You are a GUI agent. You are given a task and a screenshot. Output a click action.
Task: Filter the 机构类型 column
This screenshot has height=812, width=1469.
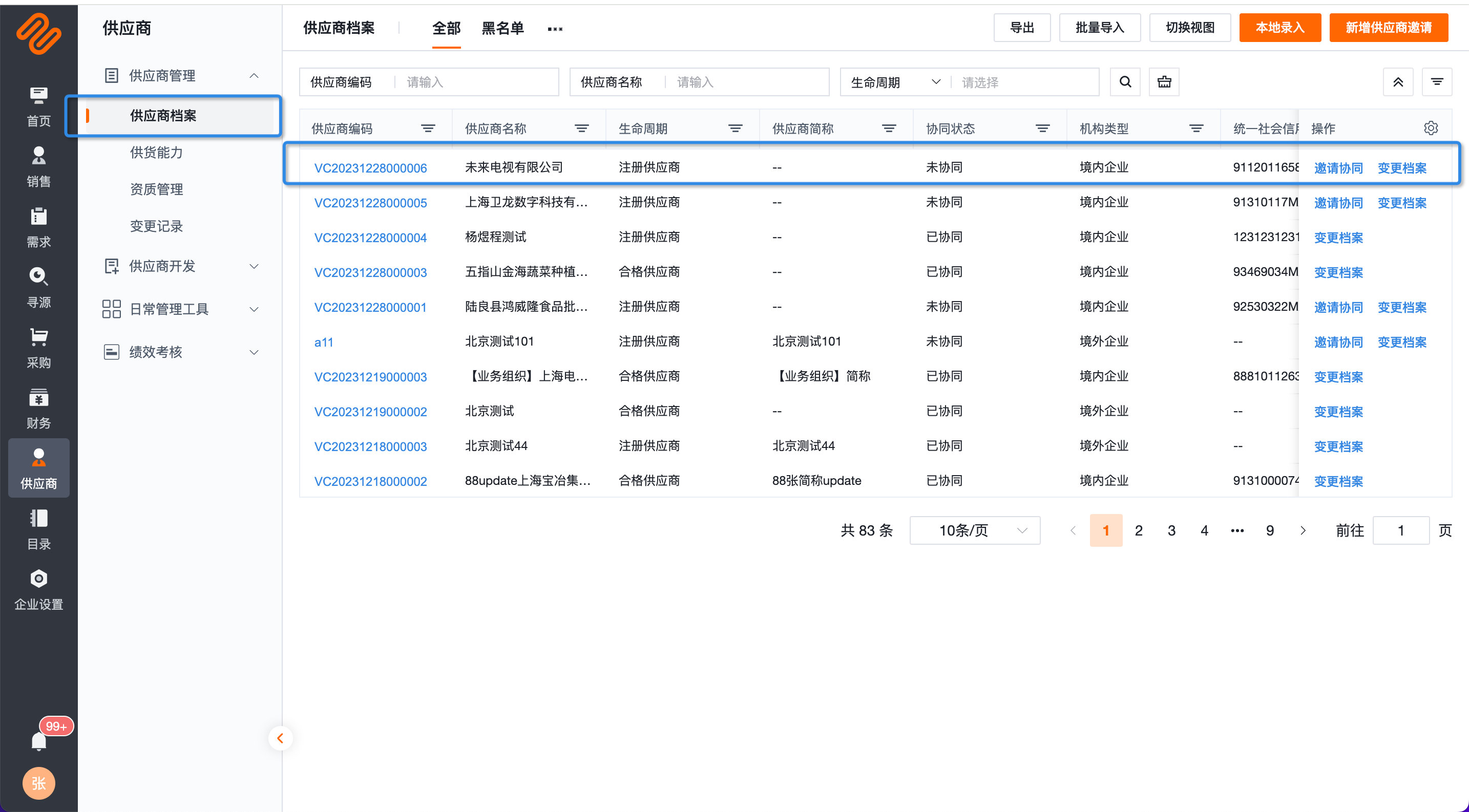[1196, 129]
